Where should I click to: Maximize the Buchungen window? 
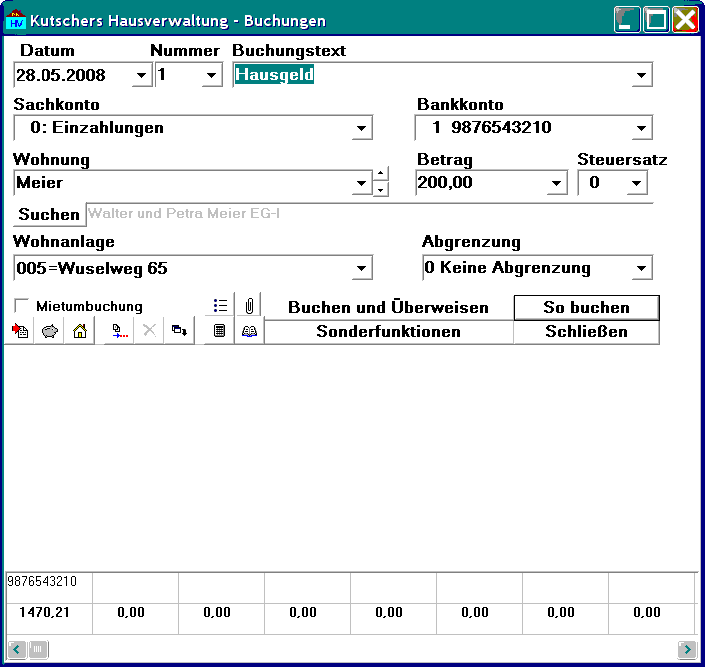click(656, 20)
